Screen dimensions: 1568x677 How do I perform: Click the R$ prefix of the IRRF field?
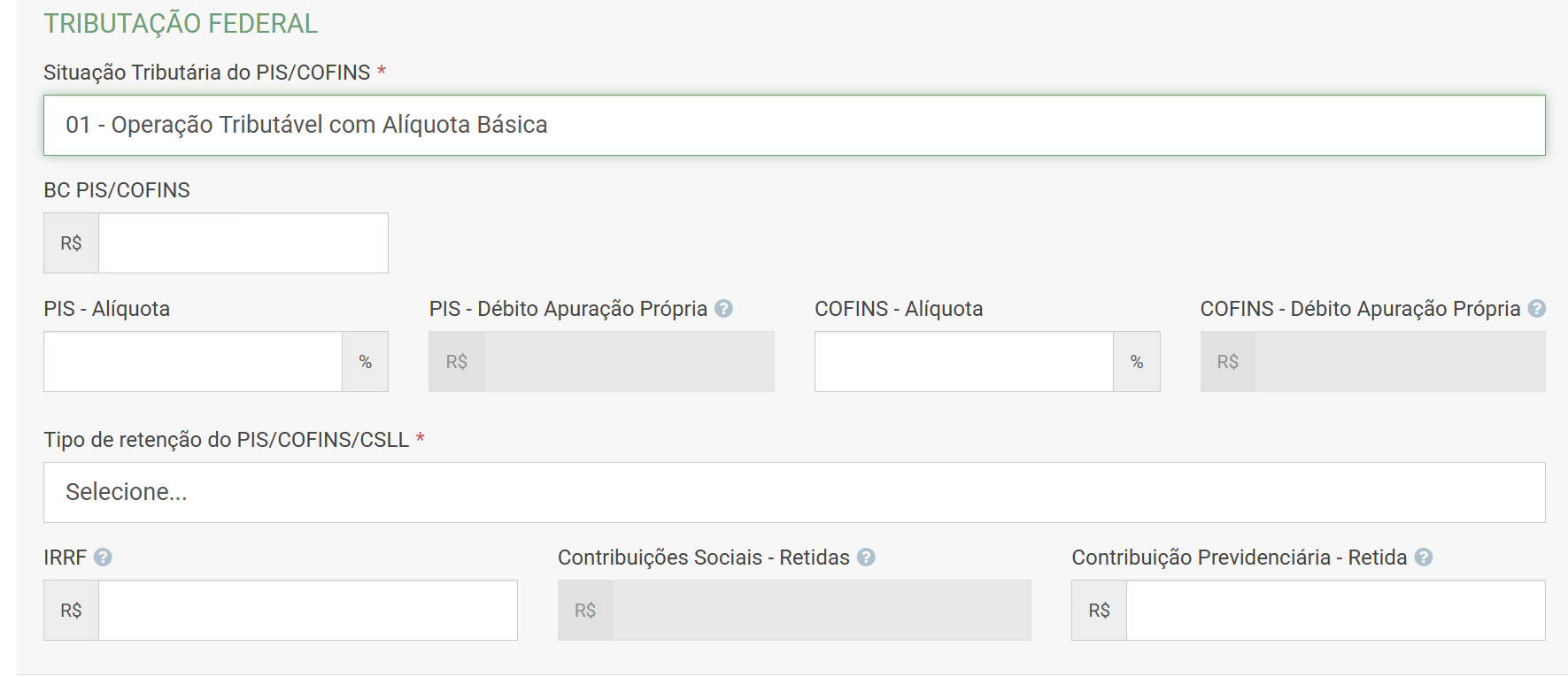pos(71,611)
